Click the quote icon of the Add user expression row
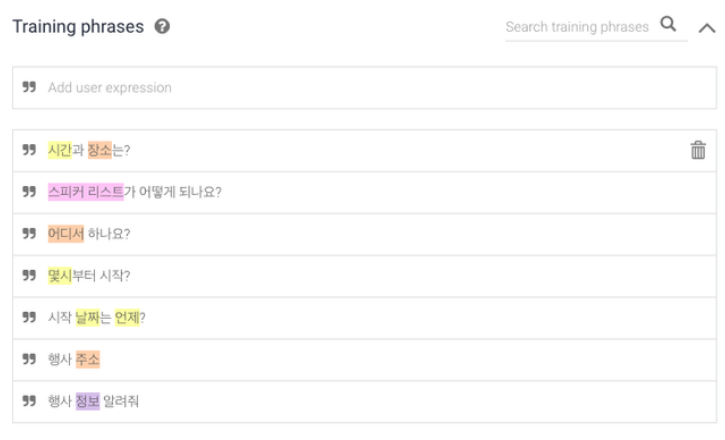 (29, 87)
